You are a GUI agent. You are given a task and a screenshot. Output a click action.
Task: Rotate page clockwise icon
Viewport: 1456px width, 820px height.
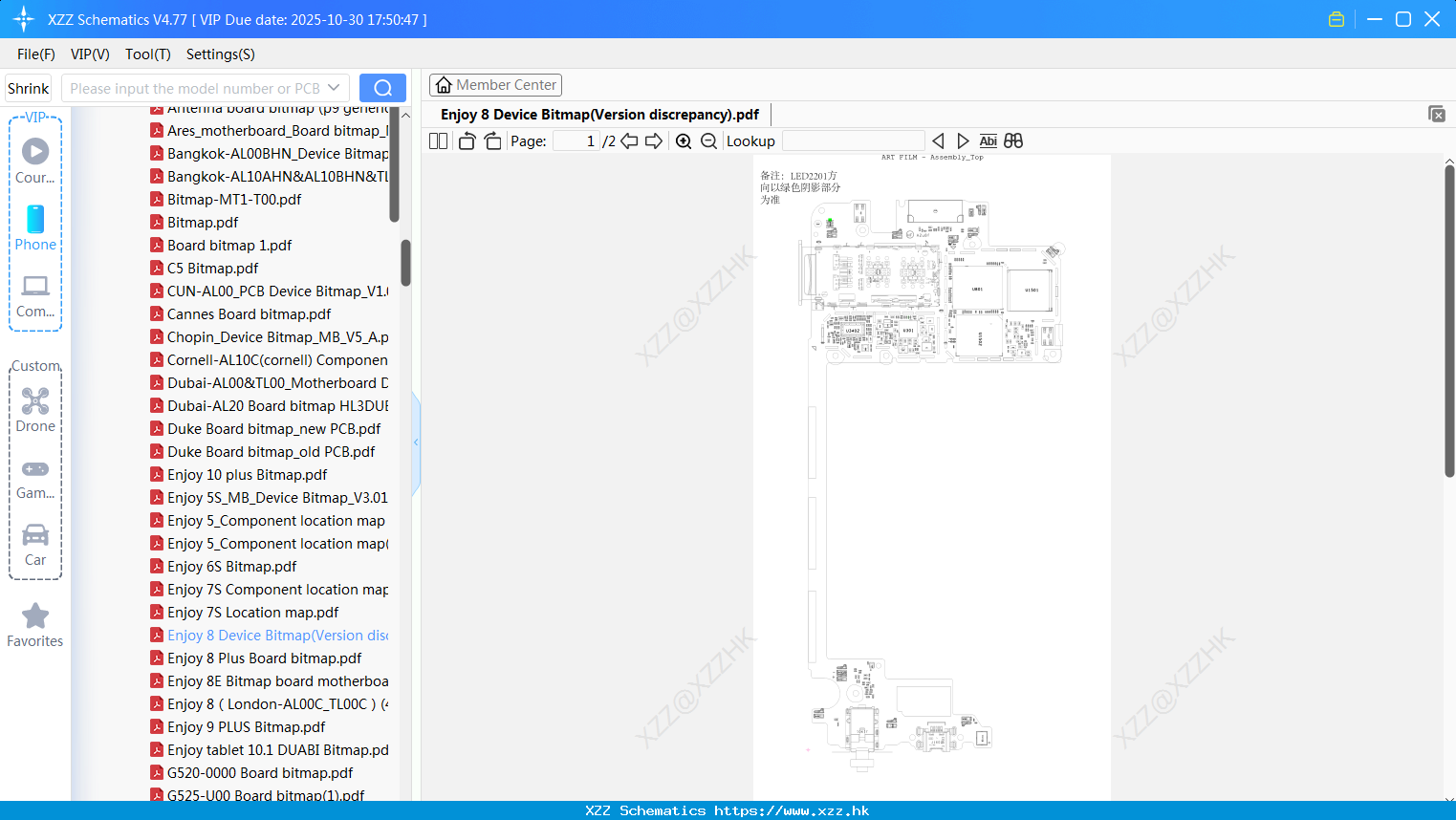click(x=492, y=140)
